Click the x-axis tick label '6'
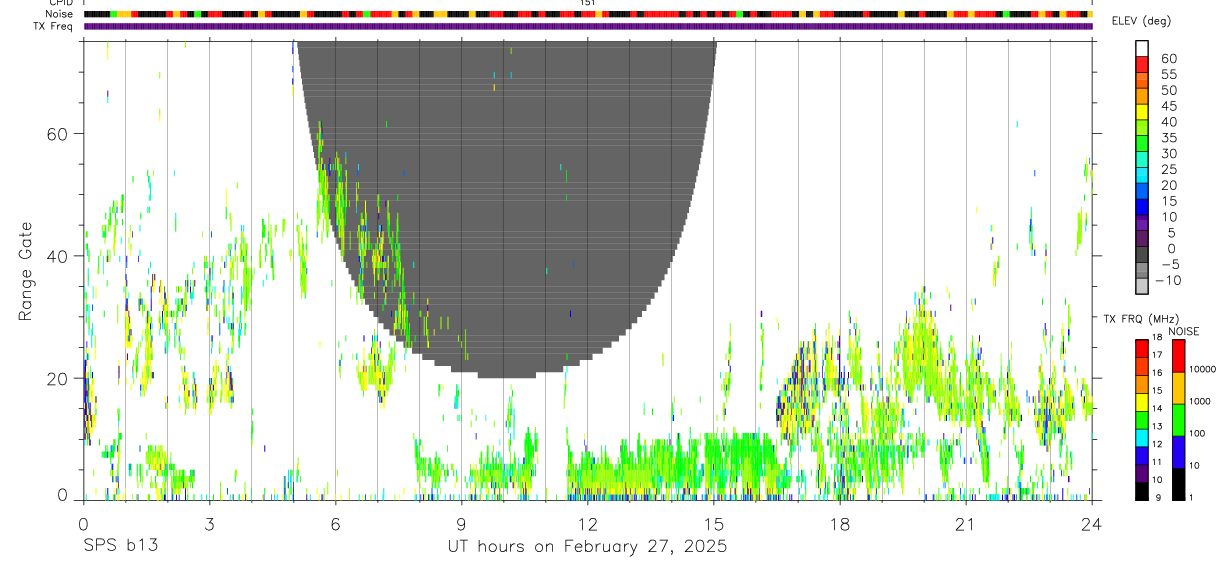 pos(335,524)
